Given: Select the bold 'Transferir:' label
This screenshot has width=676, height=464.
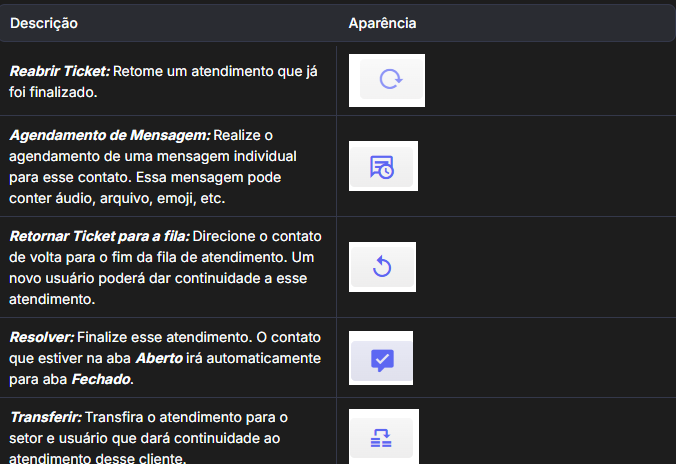Looking at the screenshot, I should [44, 417].
